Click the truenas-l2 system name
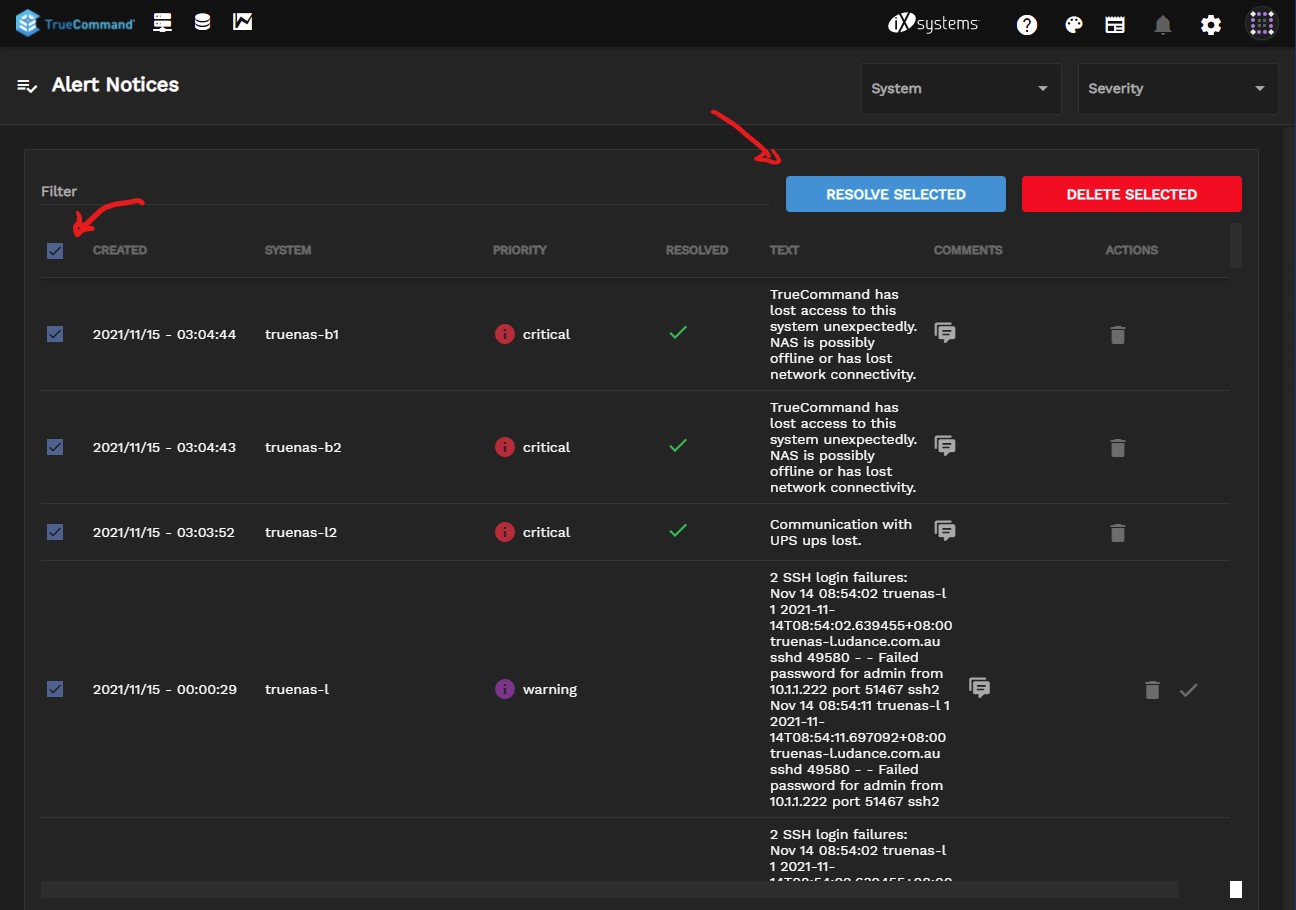This screenshot has width=1296, height=910. point(301,532)
